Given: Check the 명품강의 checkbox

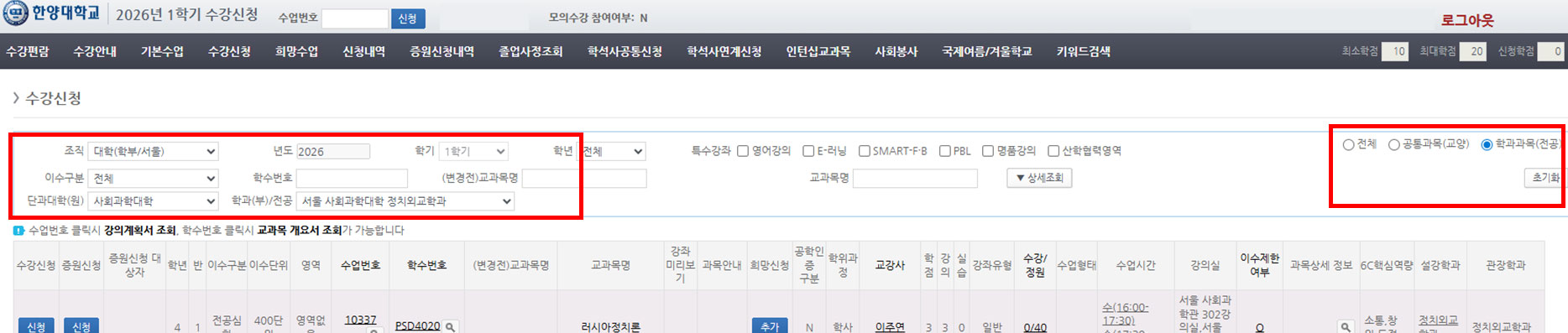Looking at the screenshot, I should point(988,151).
